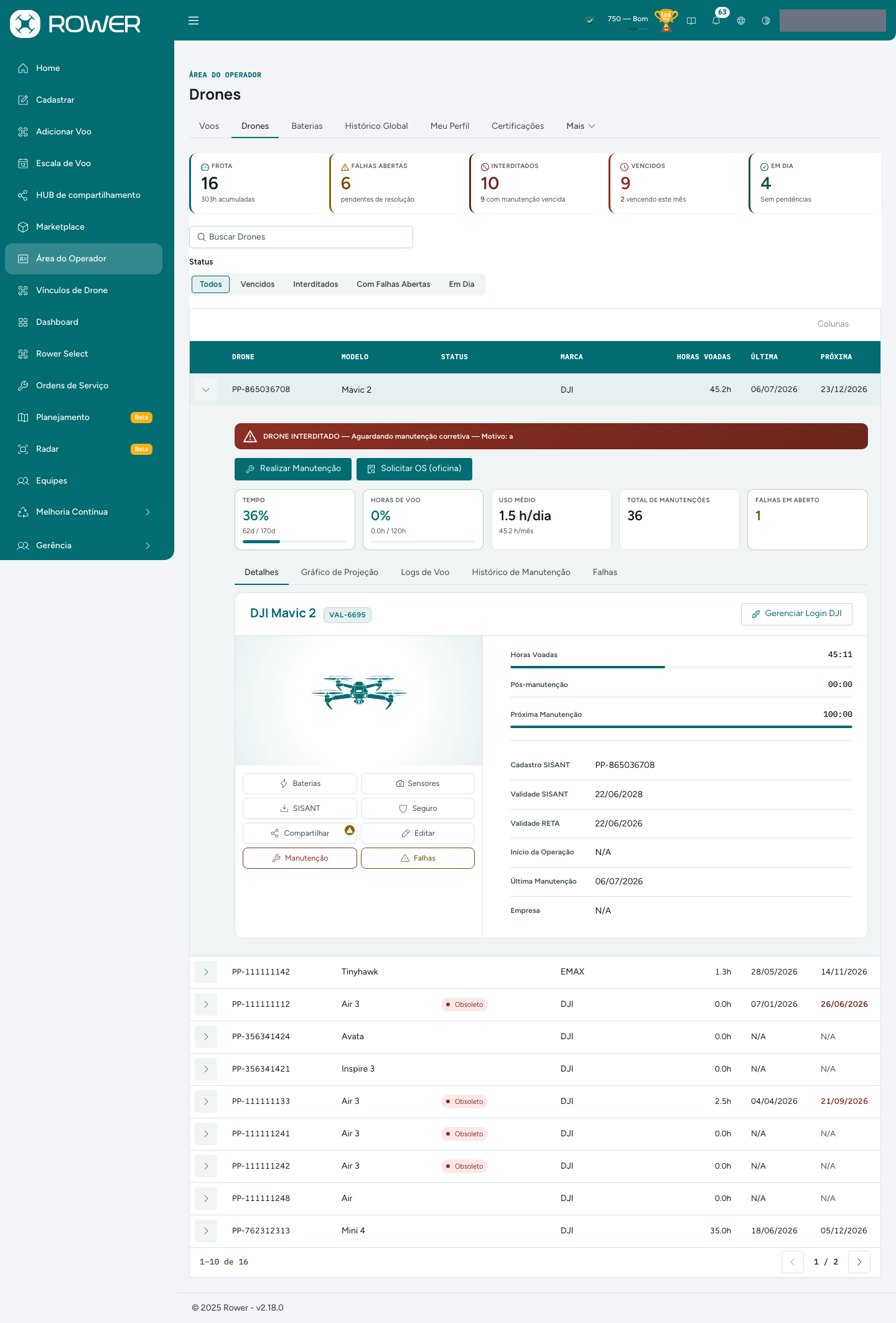Image resolution: width=896 pixels, height=1323 pixels.
Task: Click the Próxima Manutenção progress bar
Action: (681, 727)
